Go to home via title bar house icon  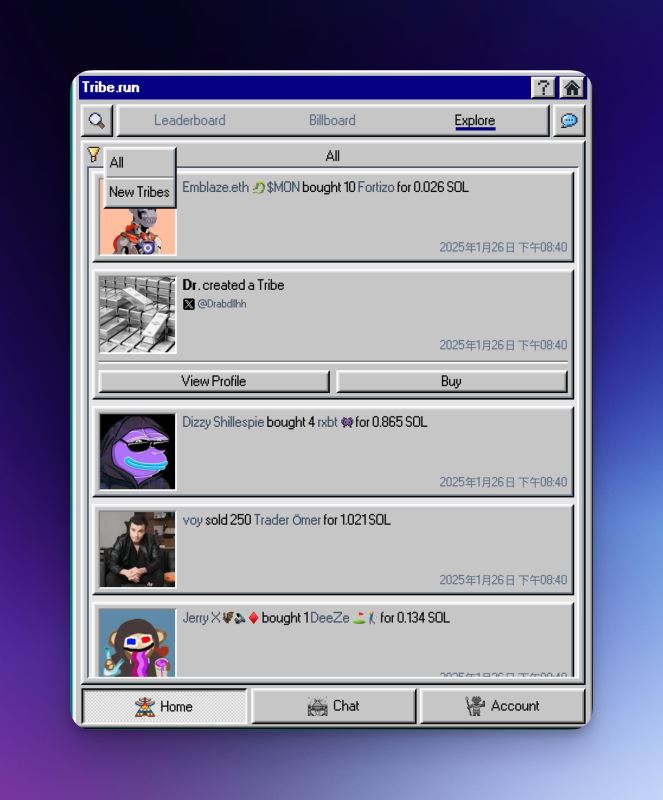click(x=572, y=88)
